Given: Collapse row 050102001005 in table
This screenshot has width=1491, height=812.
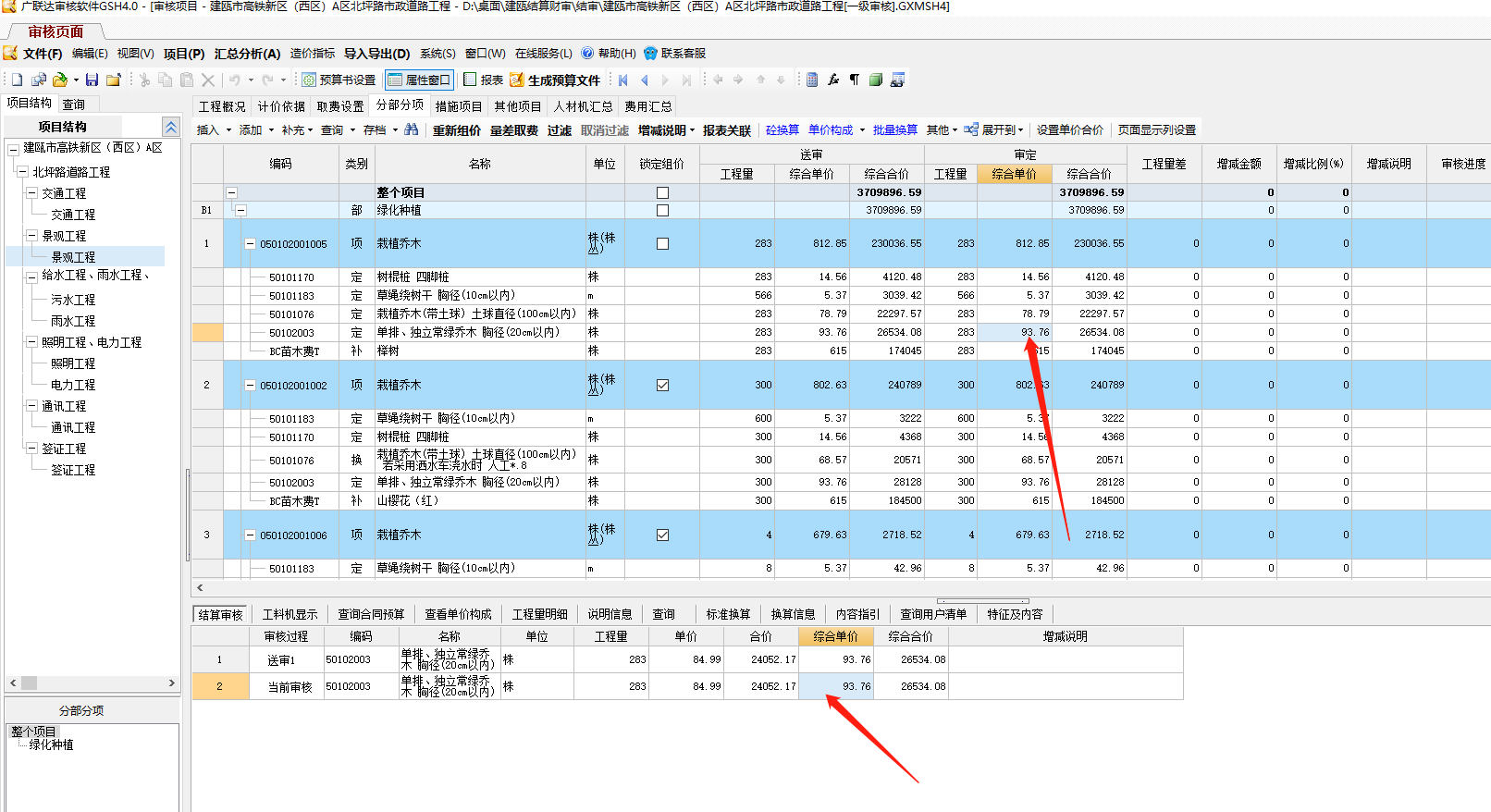Looking at the screenshot, I should 250,244.
